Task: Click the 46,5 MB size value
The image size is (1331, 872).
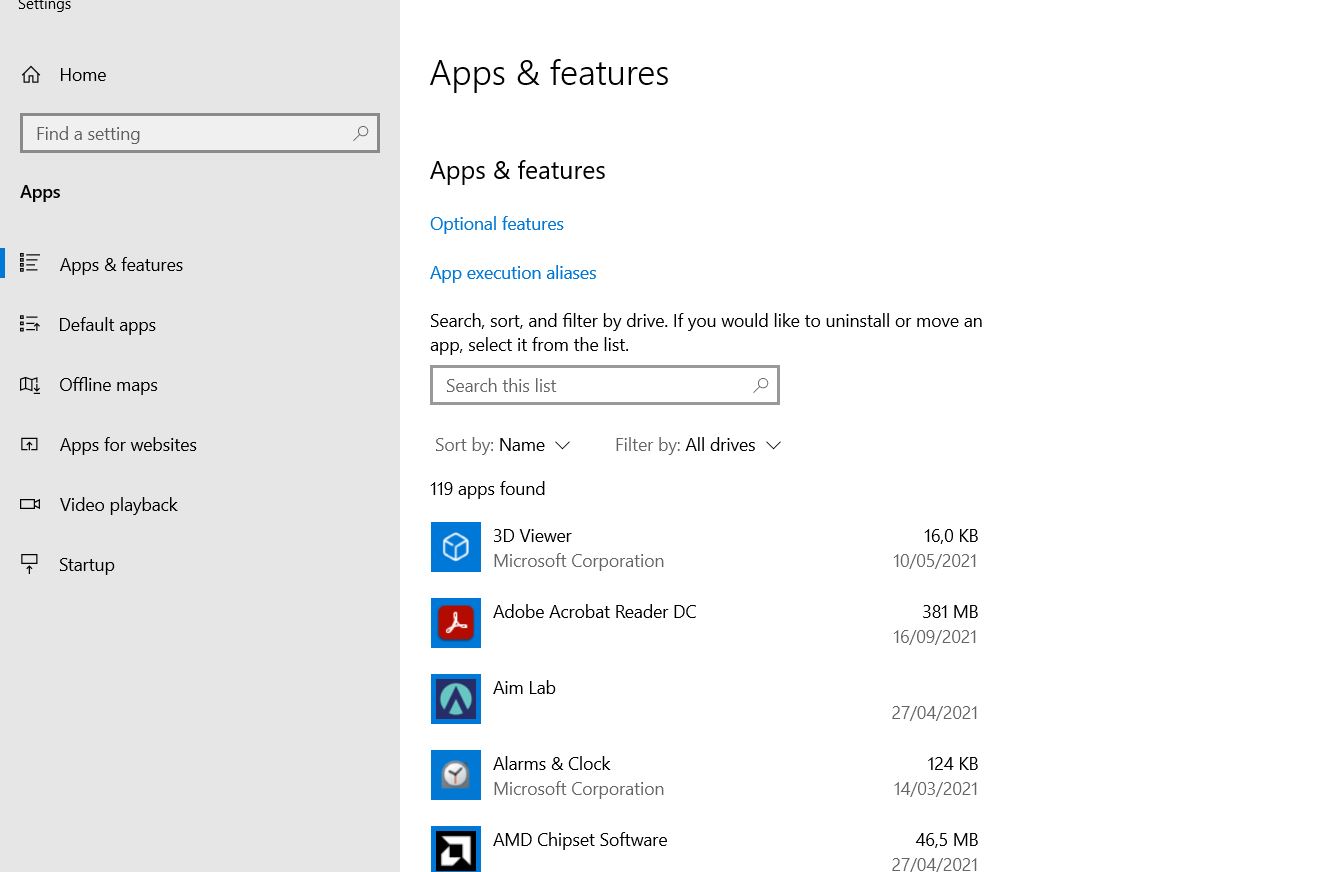Action: (947, 840)
